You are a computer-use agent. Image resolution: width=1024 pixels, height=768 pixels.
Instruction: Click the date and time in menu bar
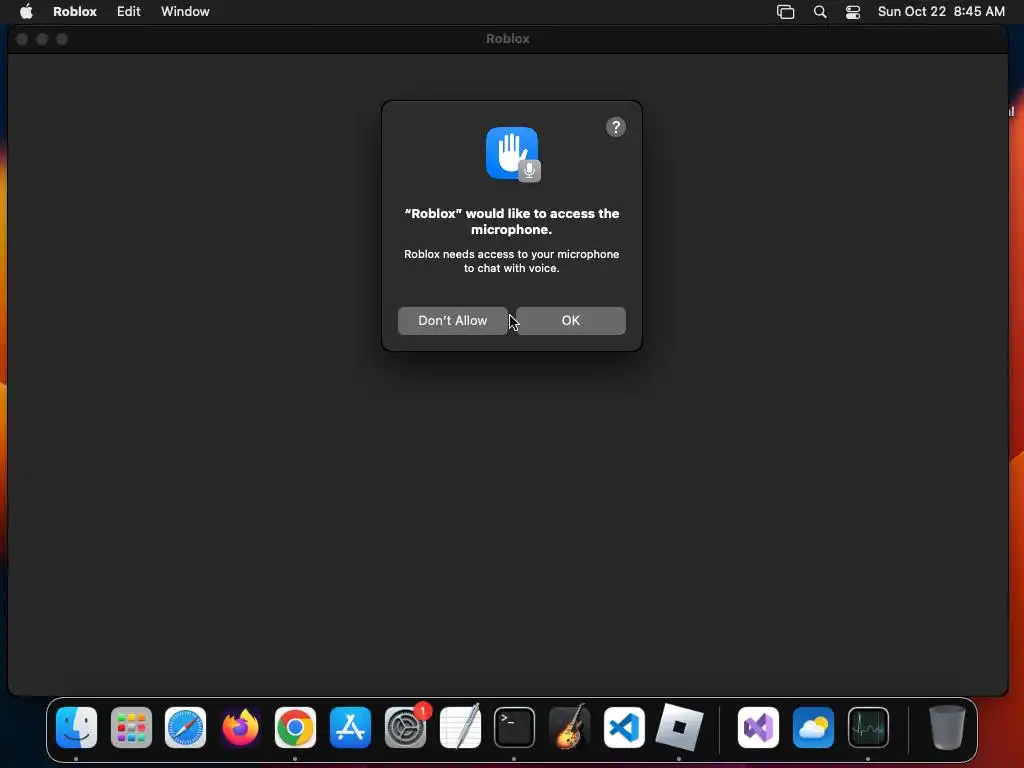(941, 12)
